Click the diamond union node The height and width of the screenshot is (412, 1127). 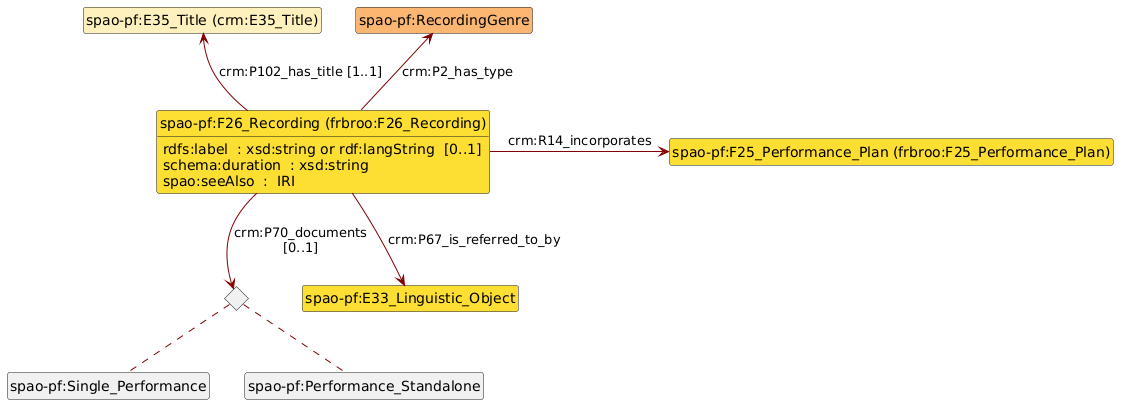[x=236, y=298]
